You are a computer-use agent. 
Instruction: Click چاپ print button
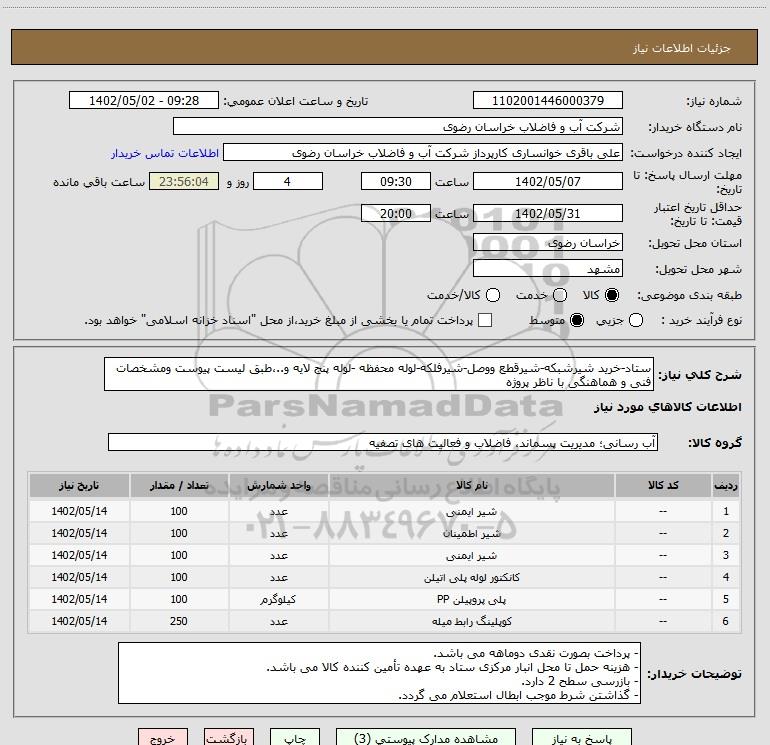pos(295,738)
